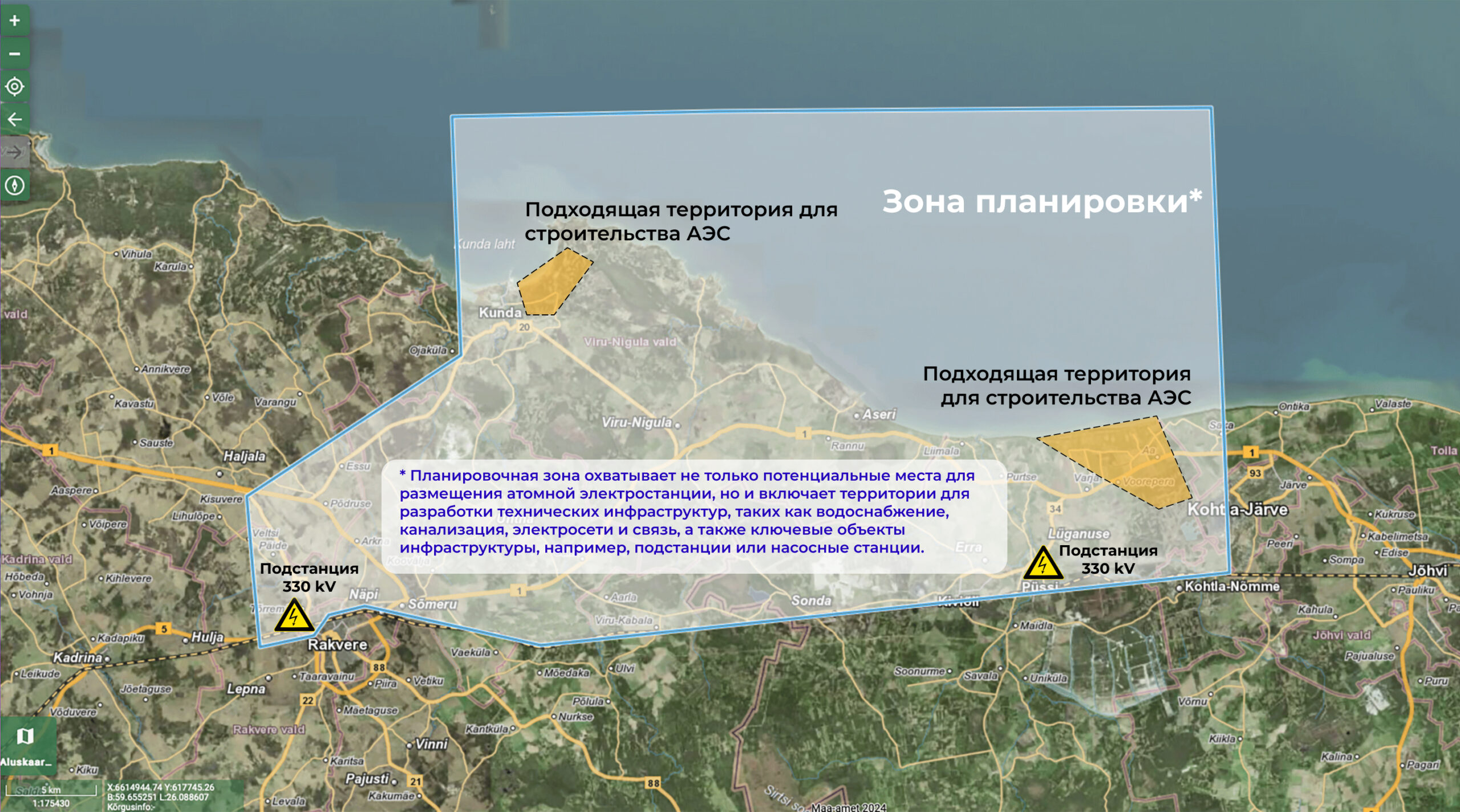
Task: Click the Rakvere city label
Action: click(338, 645)
